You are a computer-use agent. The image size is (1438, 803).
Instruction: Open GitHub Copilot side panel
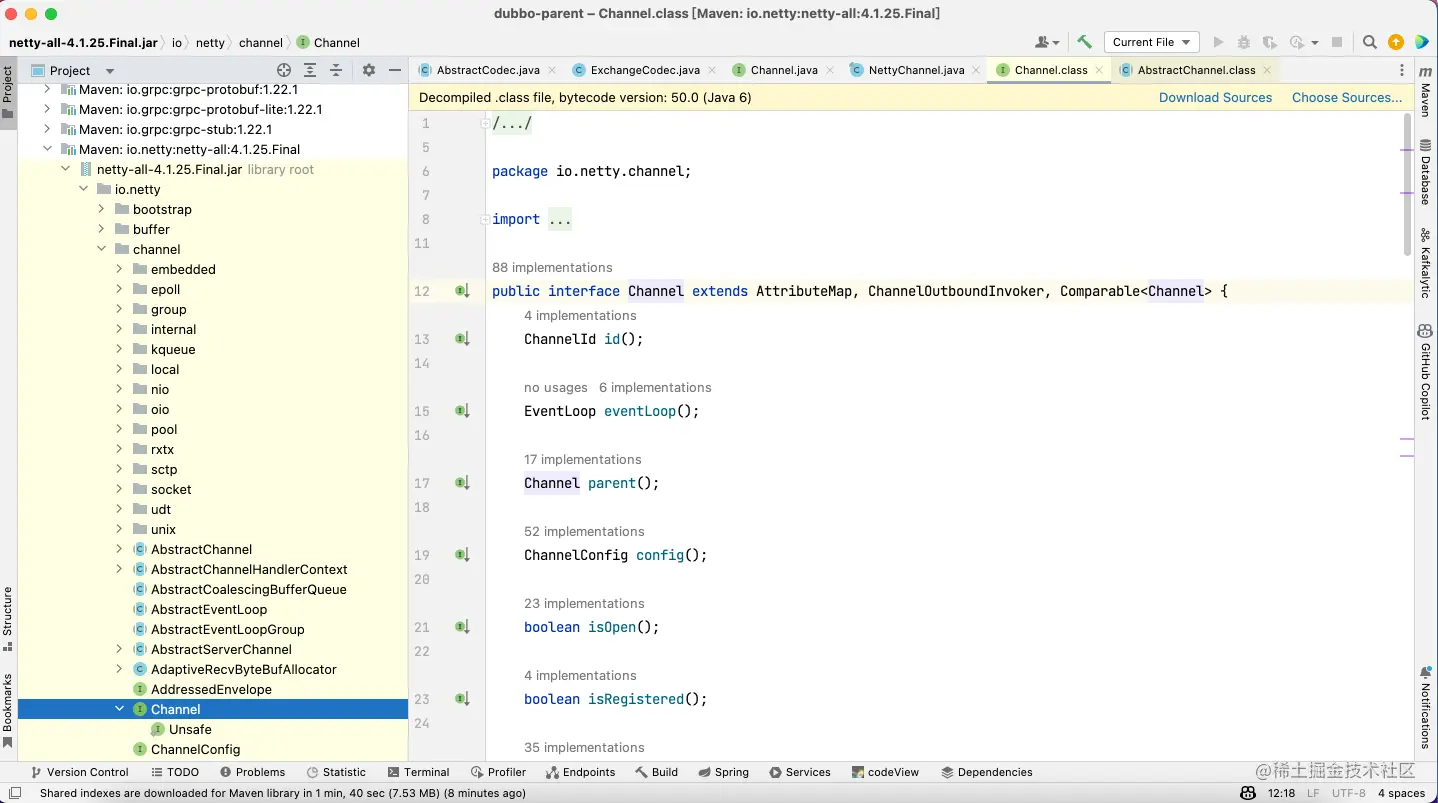coord(1426,371)
